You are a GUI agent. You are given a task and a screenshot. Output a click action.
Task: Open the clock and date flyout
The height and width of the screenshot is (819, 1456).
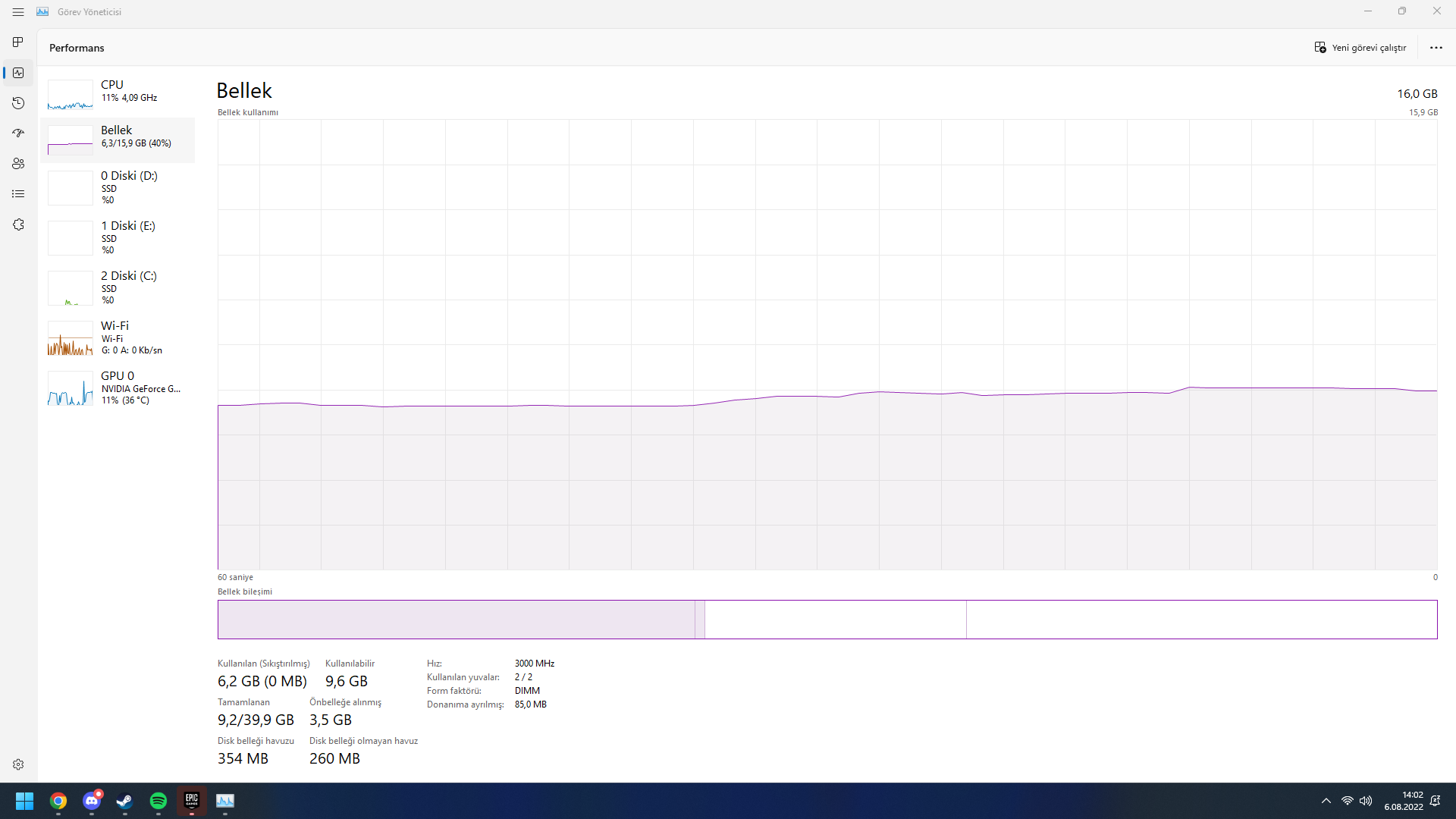click(1403, 801)
